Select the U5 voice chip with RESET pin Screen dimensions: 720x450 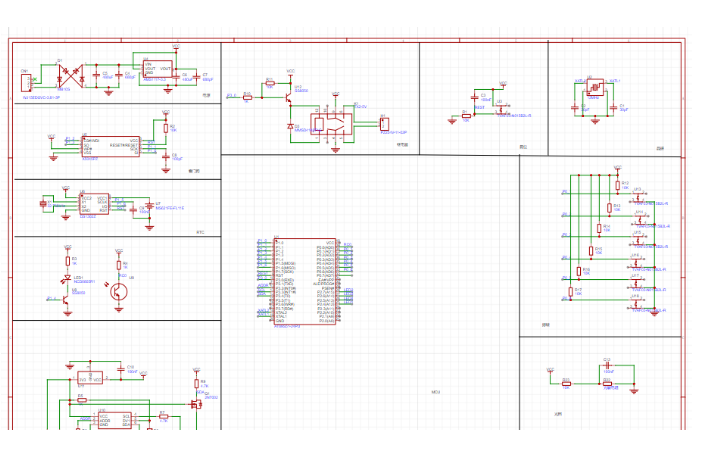[x=111, y=147]
